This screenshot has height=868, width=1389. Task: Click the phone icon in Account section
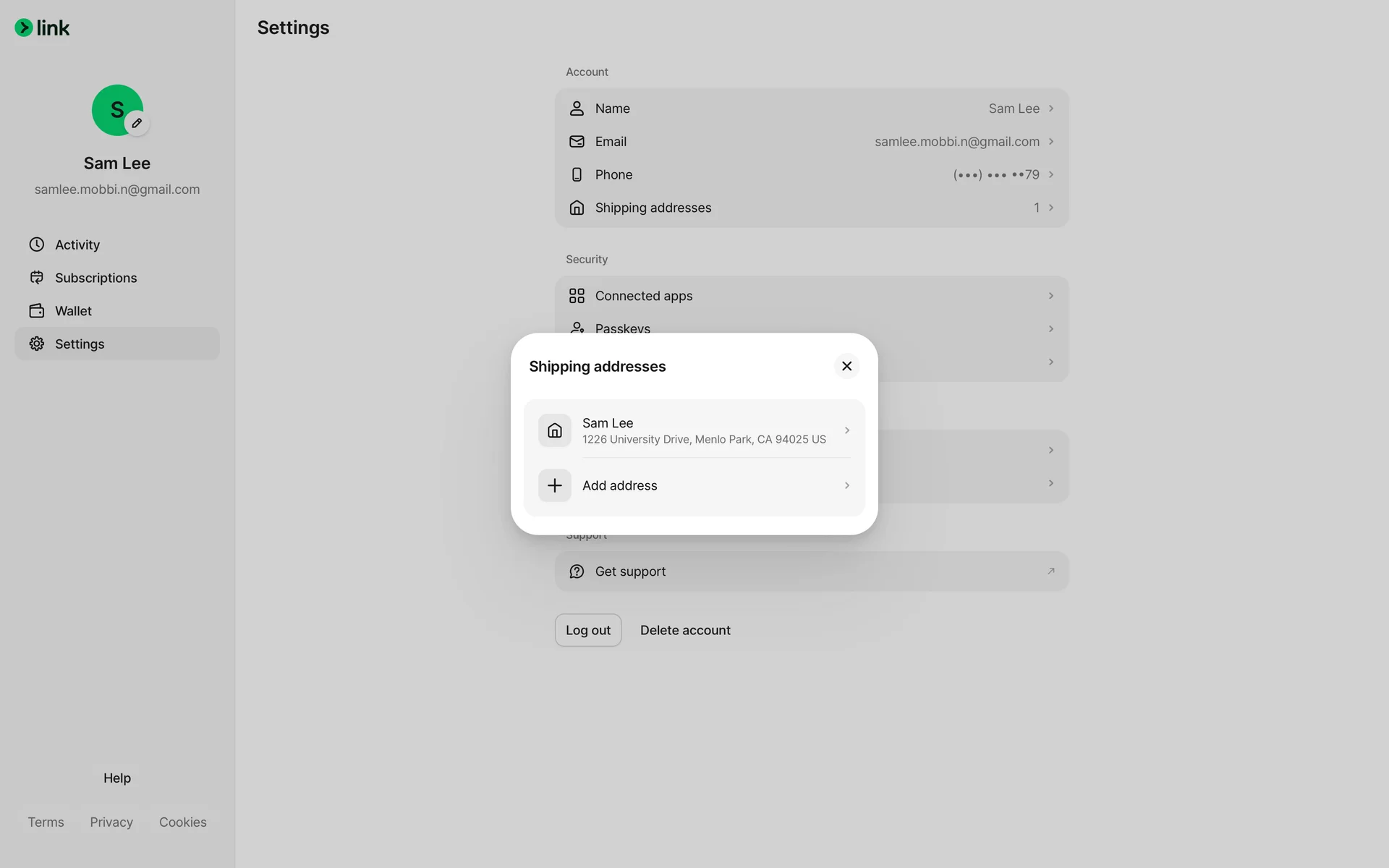pyautogui.click(x=577, y=175)
